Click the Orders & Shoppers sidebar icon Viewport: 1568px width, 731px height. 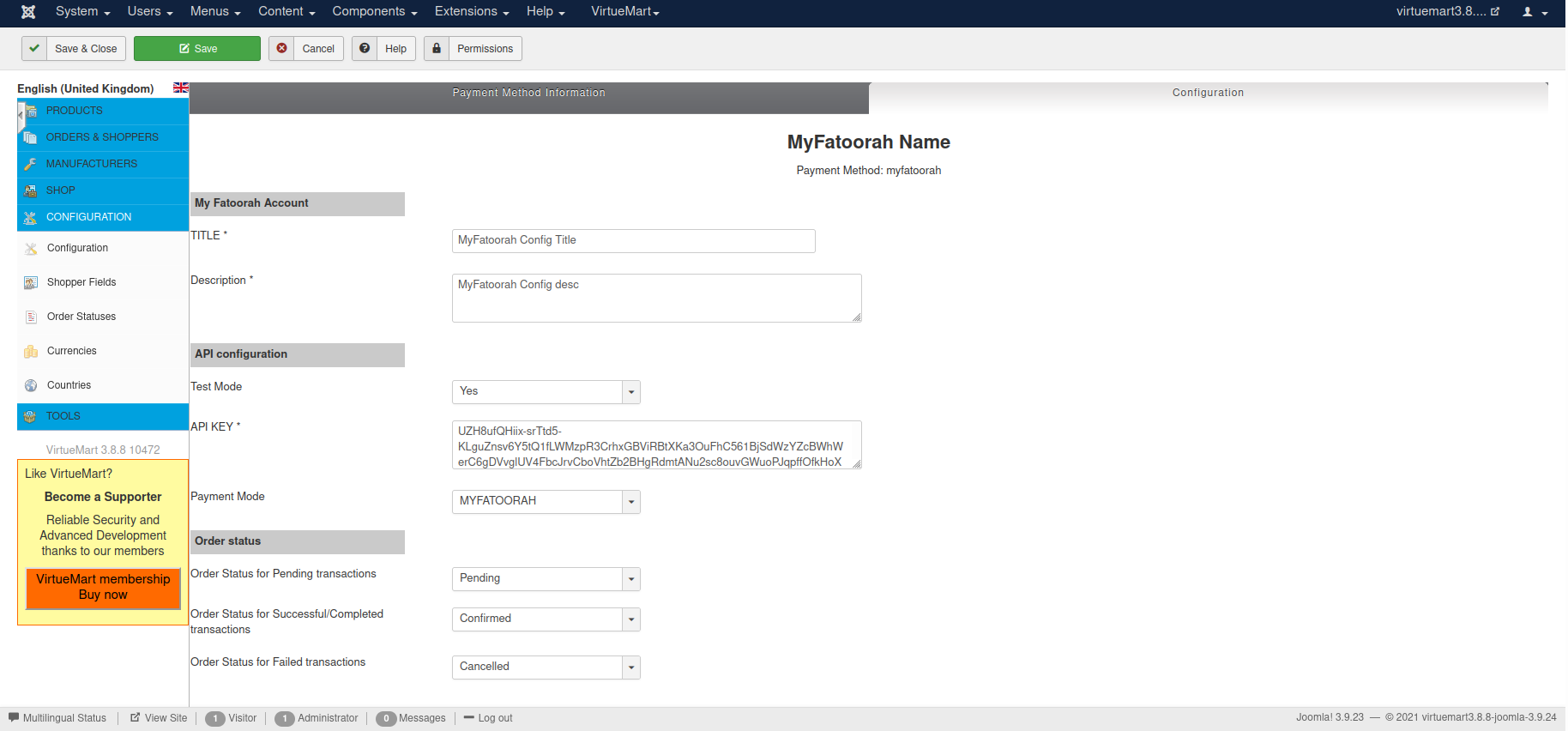pos(31,137)
